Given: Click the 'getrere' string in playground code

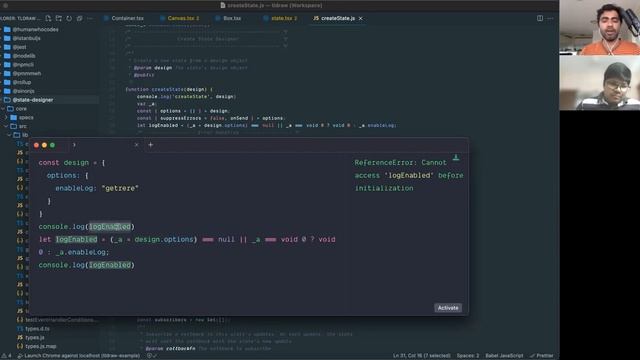Looking at the screenshot, I should [x=120, y=188].
